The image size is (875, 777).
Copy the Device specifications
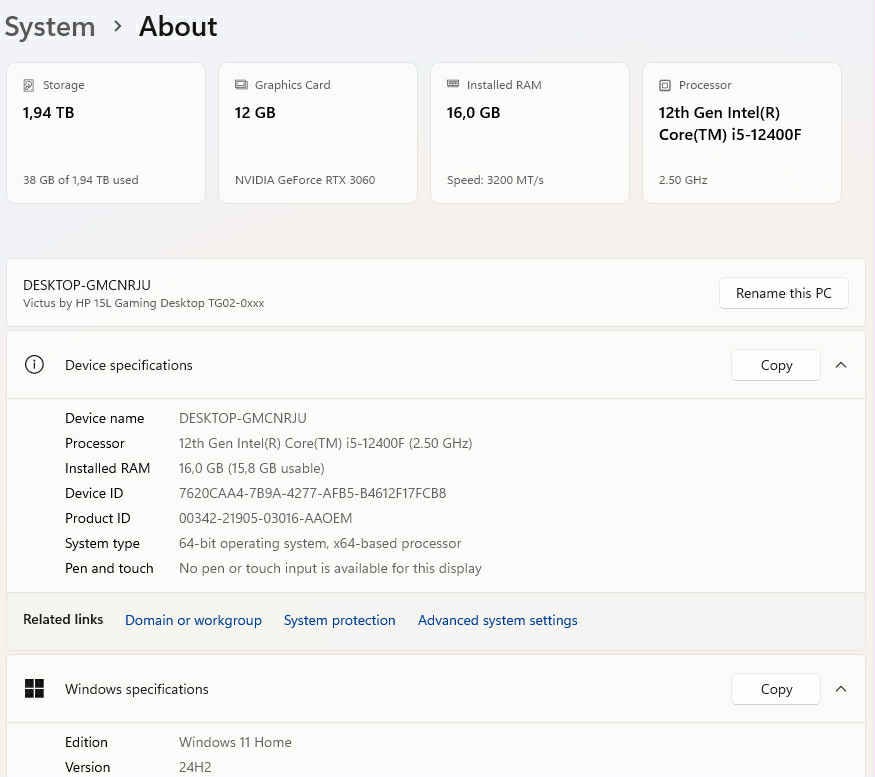(776, 365)
